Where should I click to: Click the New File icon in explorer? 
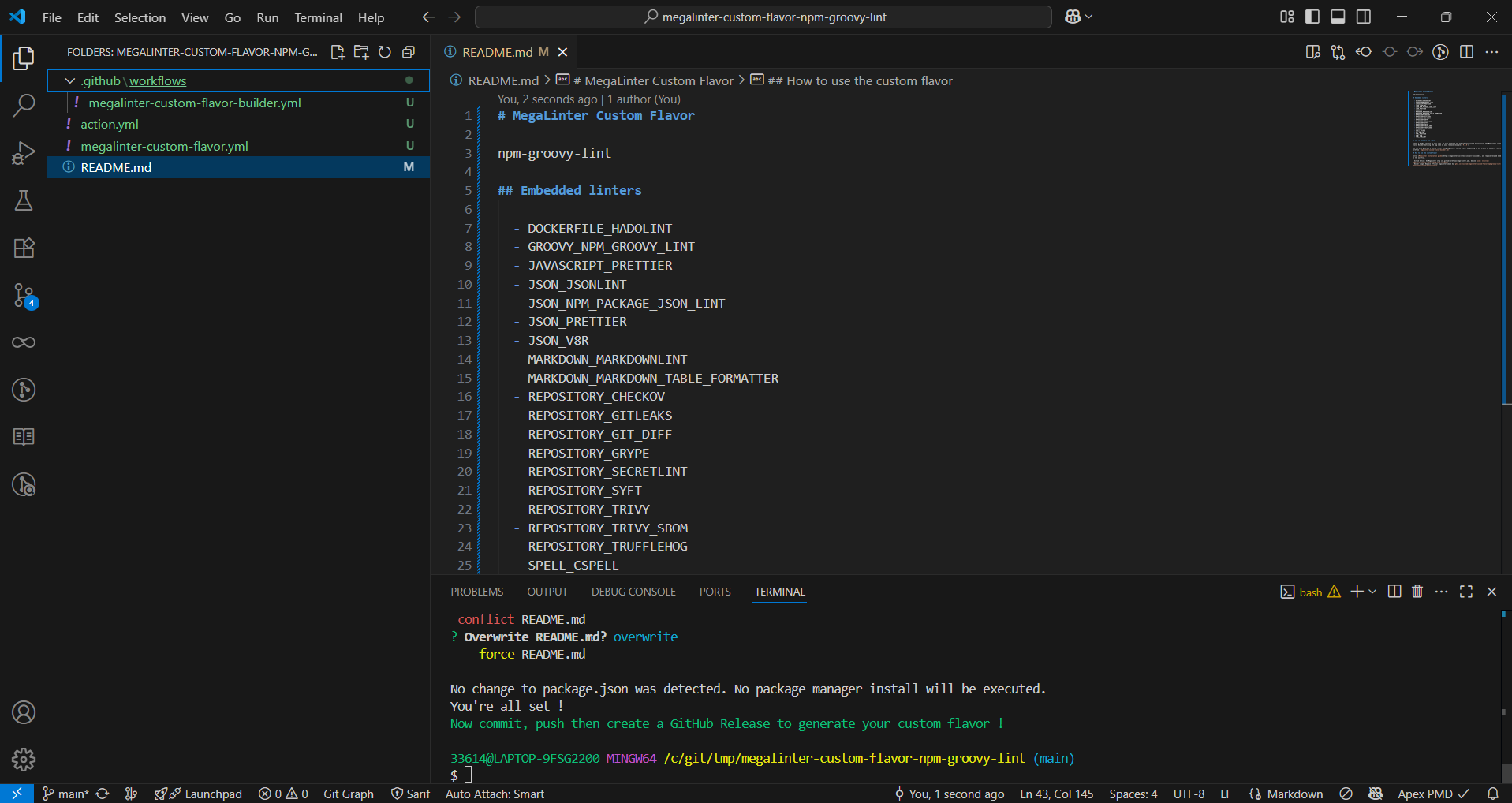(338, 52)
